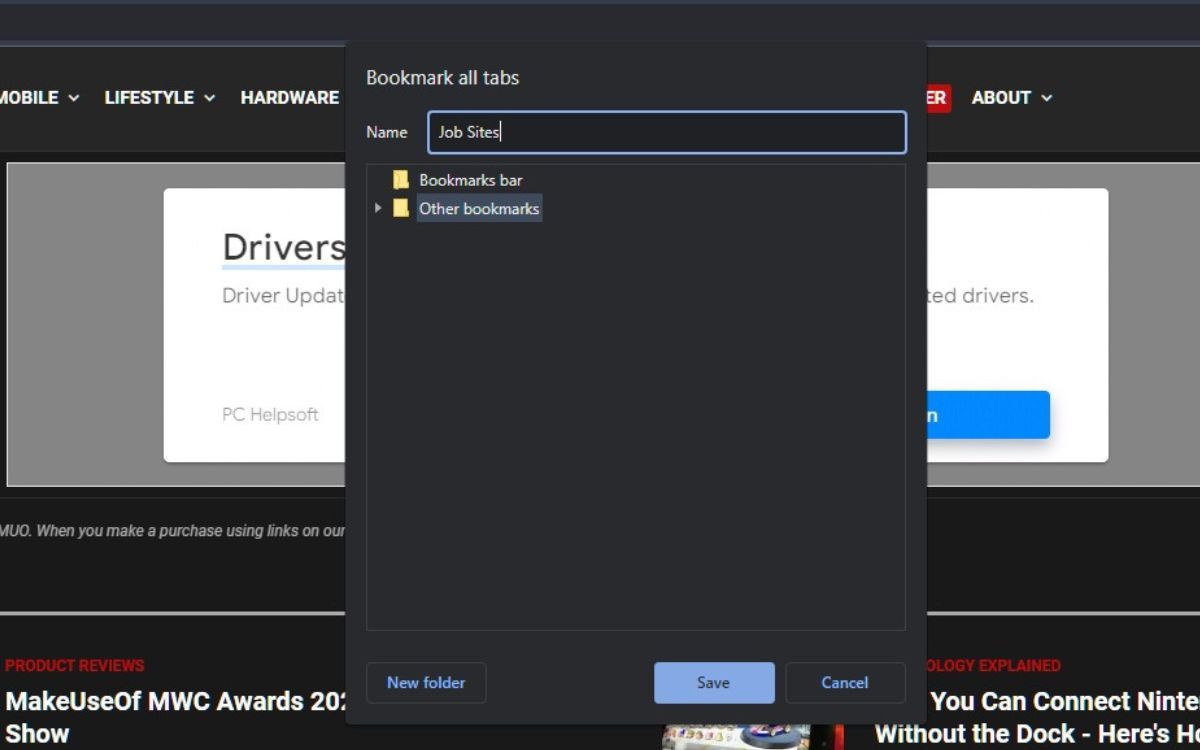Click the New folder button

click(x=426, y=683)
